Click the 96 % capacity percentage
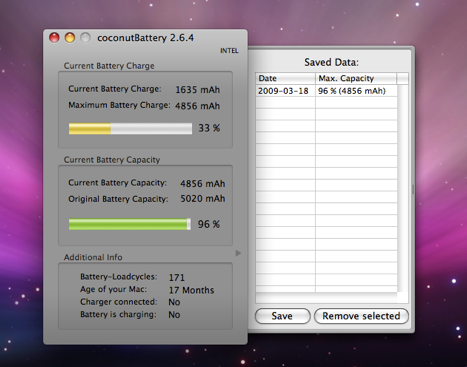This screenshot has height=367, width=467. (209, 224)
